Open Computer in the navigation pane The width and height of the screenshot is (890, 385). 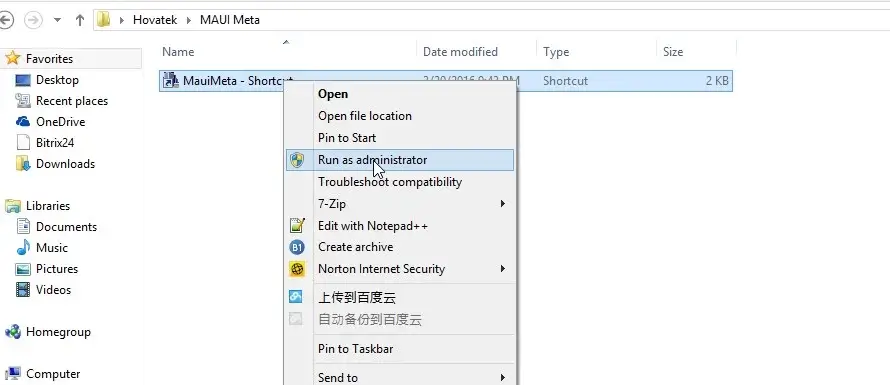[53, 374]
